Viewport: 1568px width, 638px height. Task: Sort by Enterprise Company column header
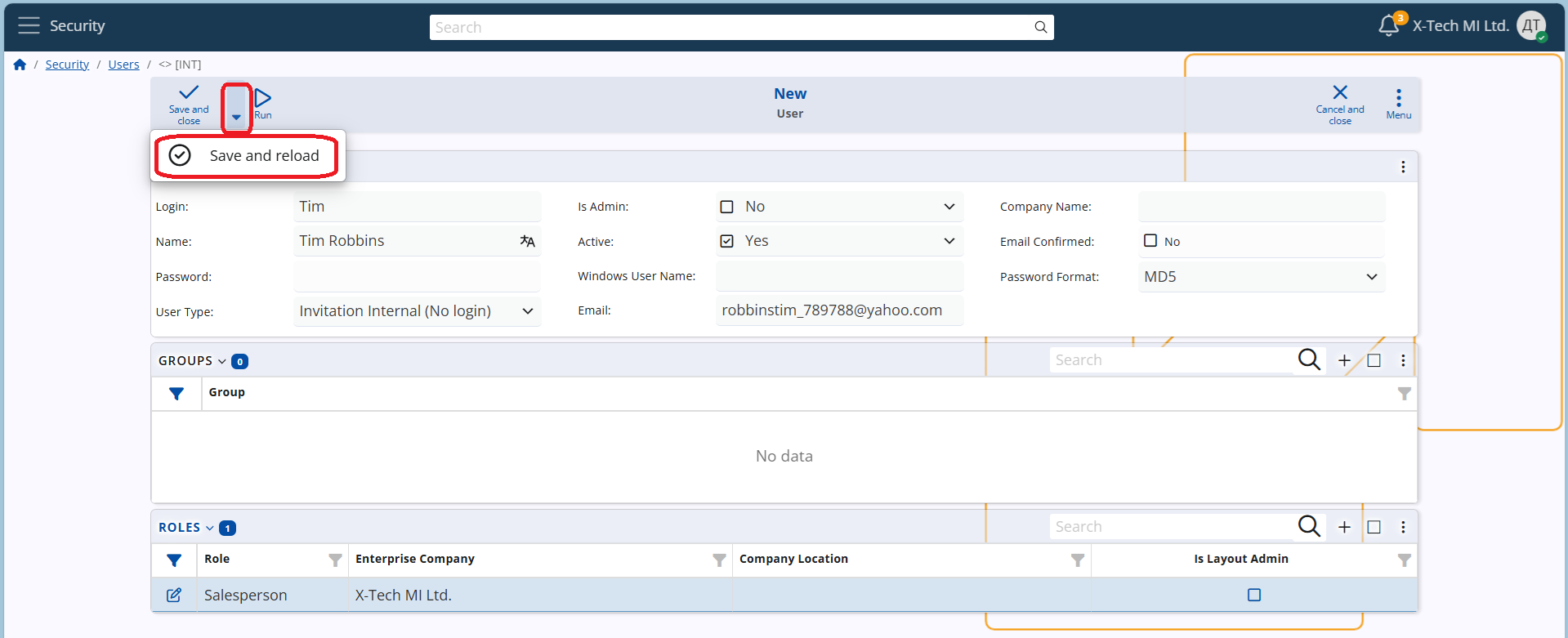click(415, 559)
